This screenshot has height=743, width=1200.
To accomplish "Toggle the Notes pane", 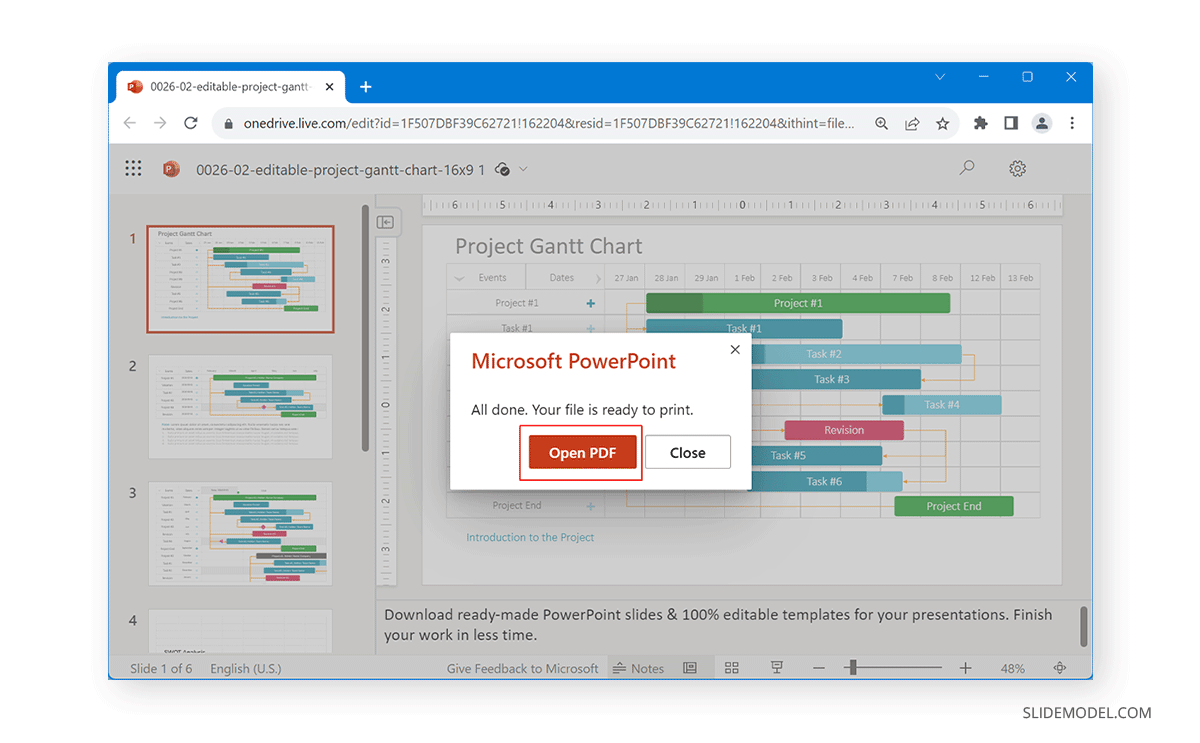I will (638, 668).
